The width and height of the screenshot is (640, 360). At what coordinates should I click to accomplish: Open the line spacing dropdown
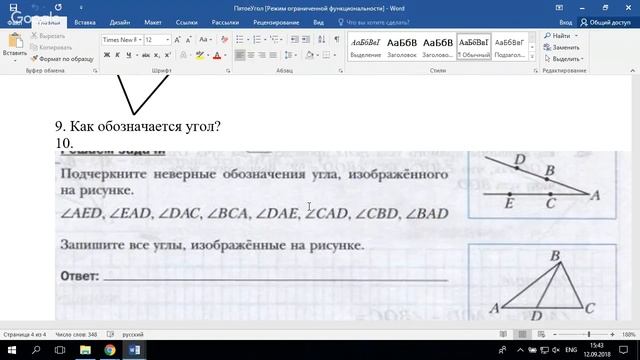290,55
